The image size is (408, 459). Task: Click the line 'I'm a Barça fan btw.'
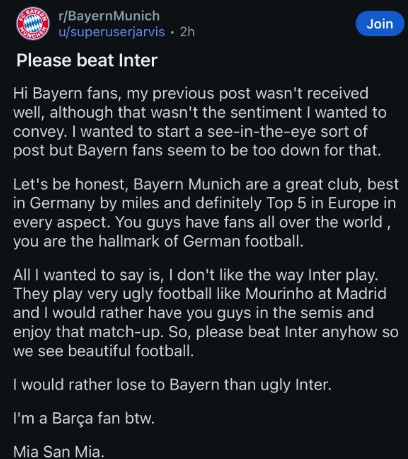coord(84,418)
